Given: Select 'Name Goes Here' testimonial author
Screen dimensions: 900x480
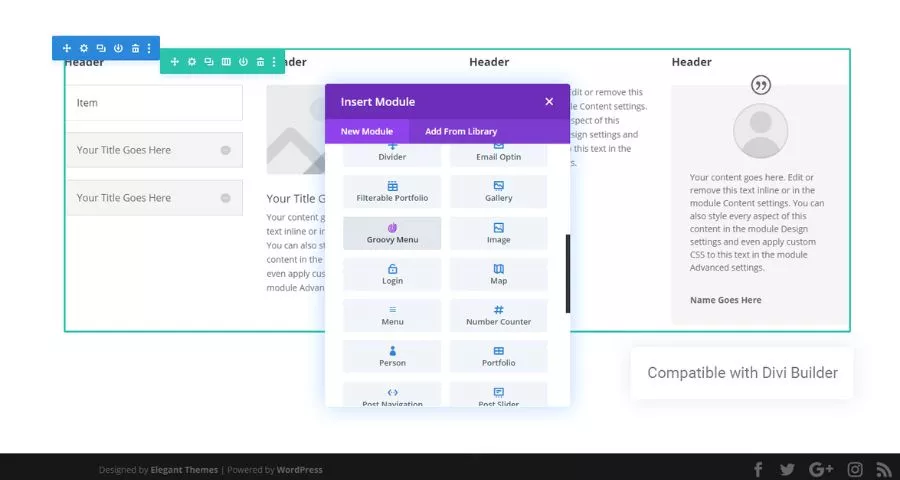Looking at the screenshot, I should pos(726,300).
